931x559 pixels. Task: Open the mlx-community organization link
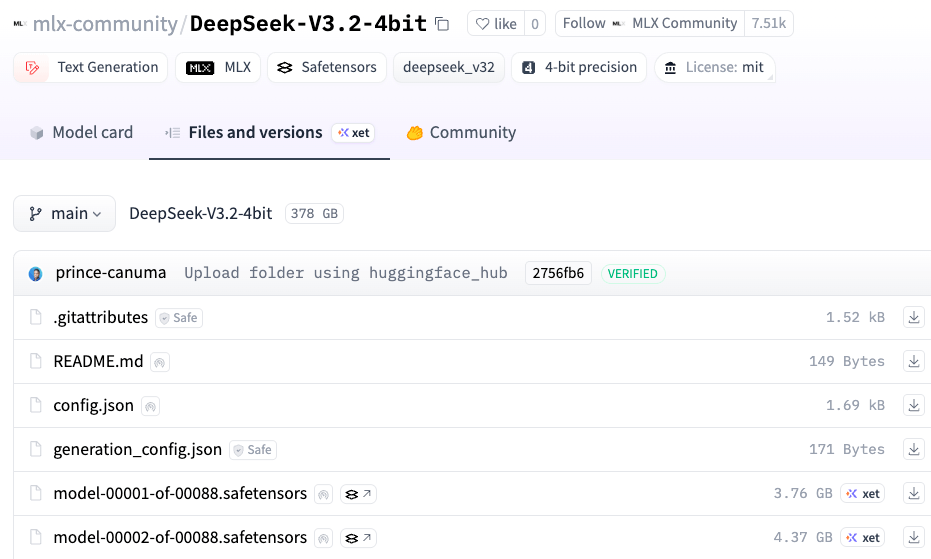pyautogui.click(x=105, y=24)
